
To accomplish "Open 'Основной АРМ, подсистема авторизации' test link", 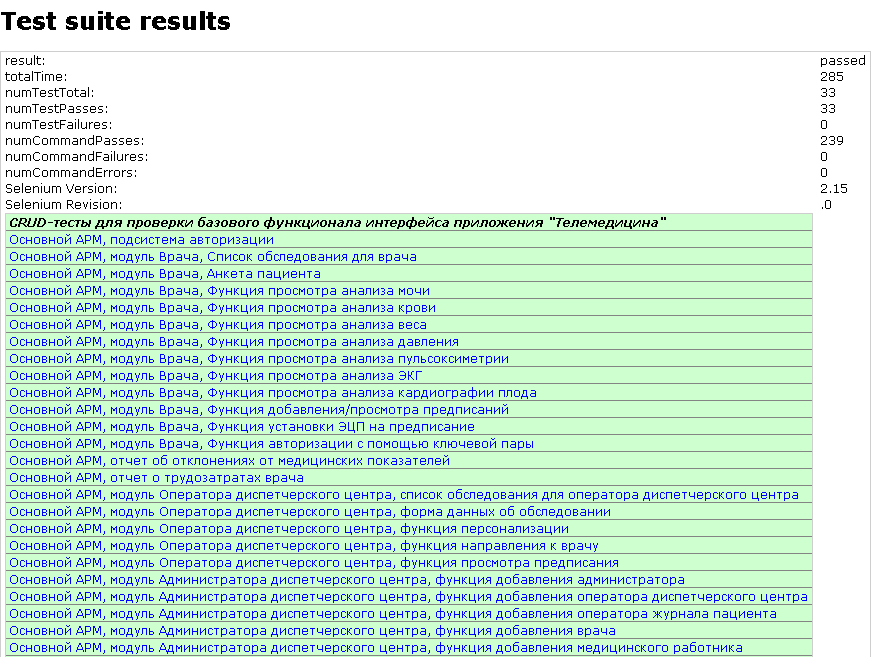I will 141,240.
